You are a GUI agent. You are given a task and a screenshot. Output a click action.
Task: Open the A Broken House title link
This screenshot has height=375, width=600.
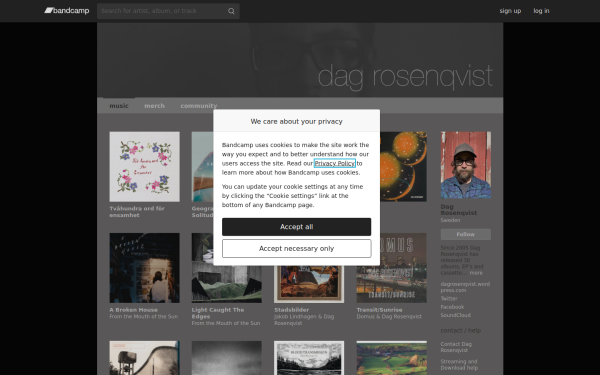point(134,310)
